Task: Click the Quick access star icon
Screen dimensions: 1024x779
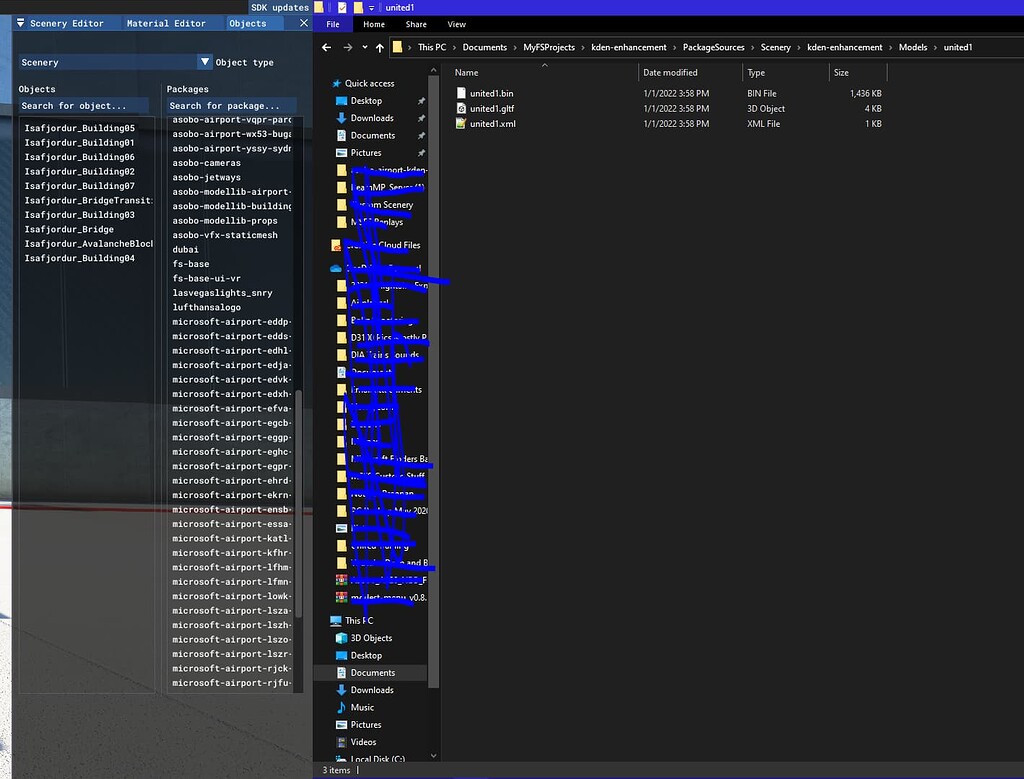Action: [x=339, y=83]
